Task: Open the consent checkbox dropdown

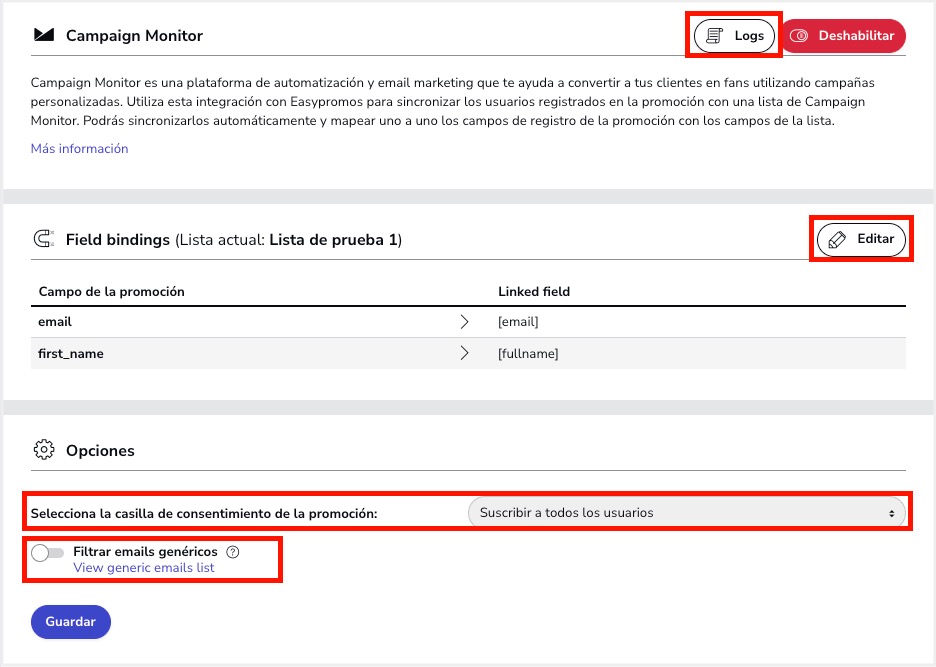Action: click(x=686, y=513)
